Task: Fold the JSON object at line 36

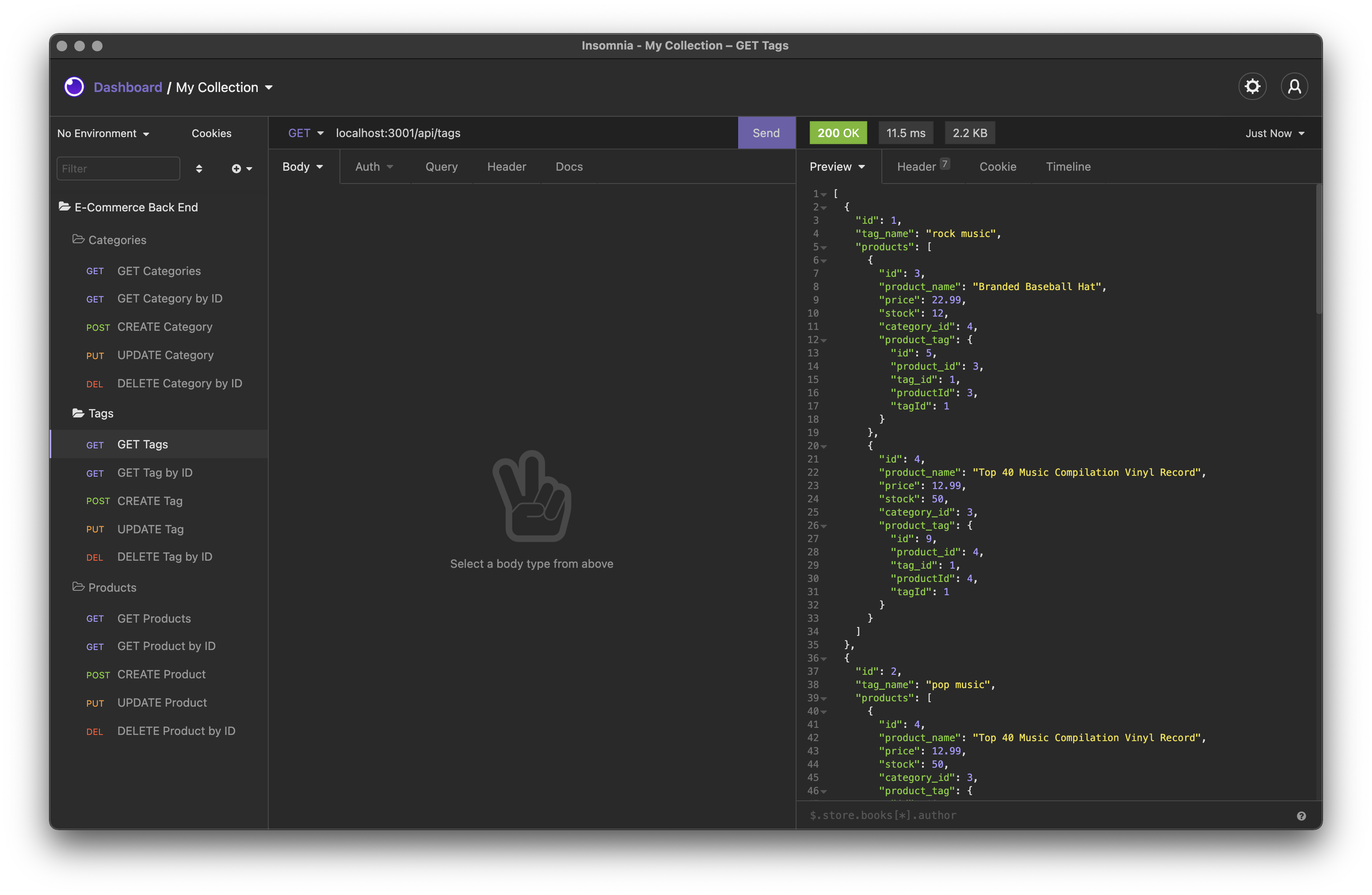Action: [x=824, y=658]
